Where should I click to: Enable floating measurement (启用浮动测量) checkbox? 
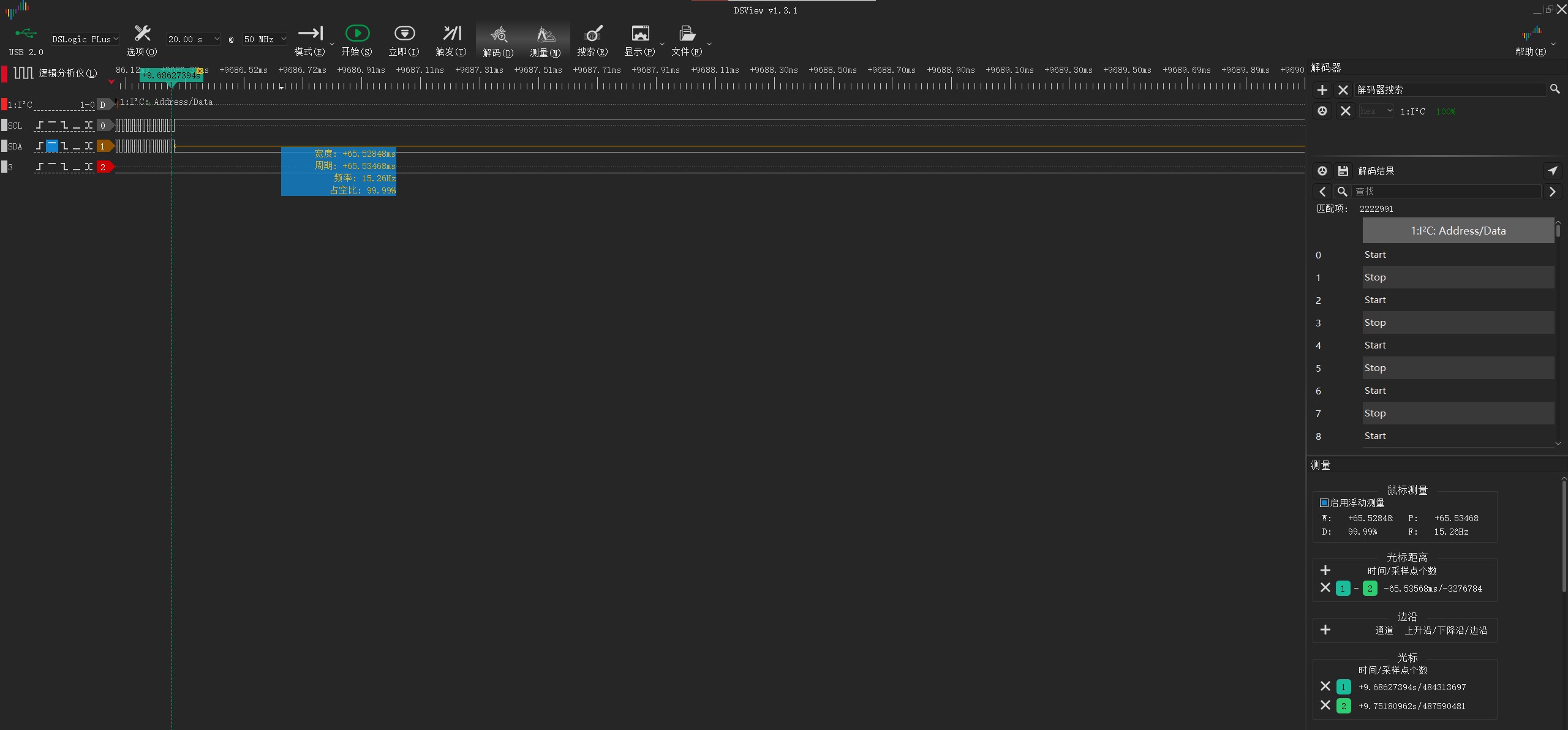tap(1324, 503)
